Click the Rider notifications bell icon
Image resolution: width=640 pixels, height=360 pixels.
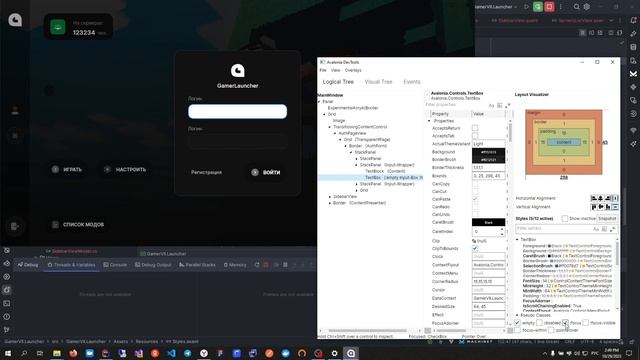(x=633, y=20)
